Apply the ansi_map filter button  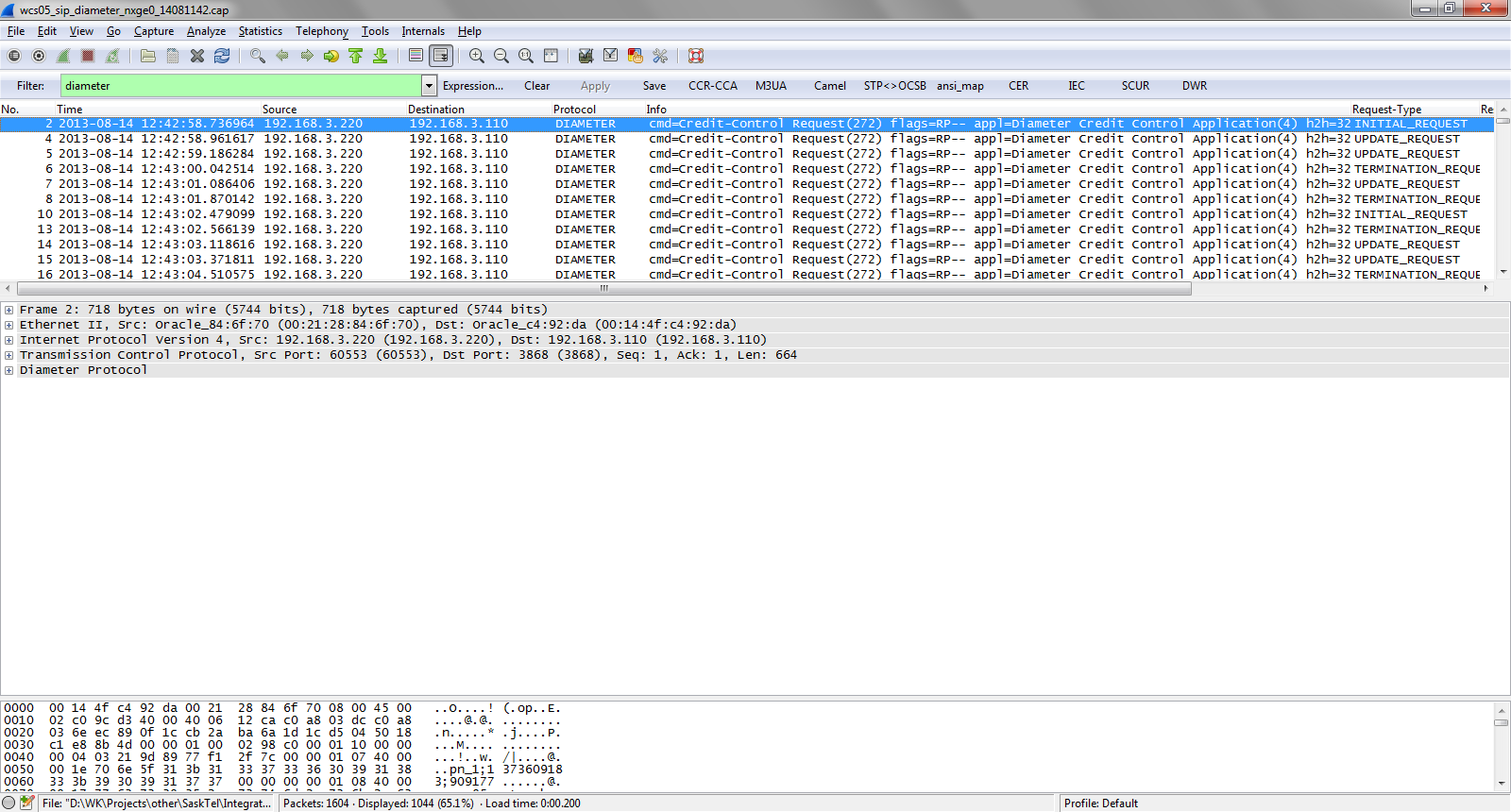point(960,86)
